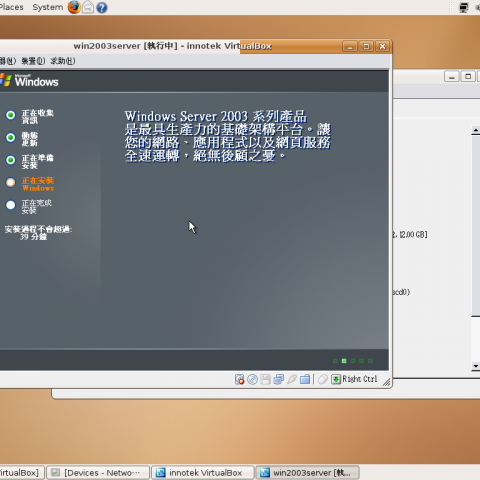Click the USB devices status icon

pyautogui.click(x=292, y=379)
